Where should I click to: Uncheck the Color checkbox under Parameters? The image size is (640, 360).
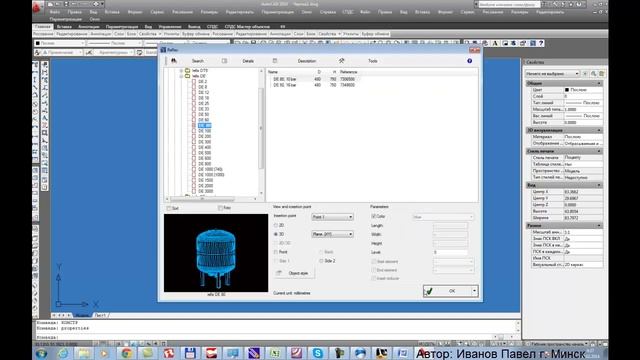(373, 216)
